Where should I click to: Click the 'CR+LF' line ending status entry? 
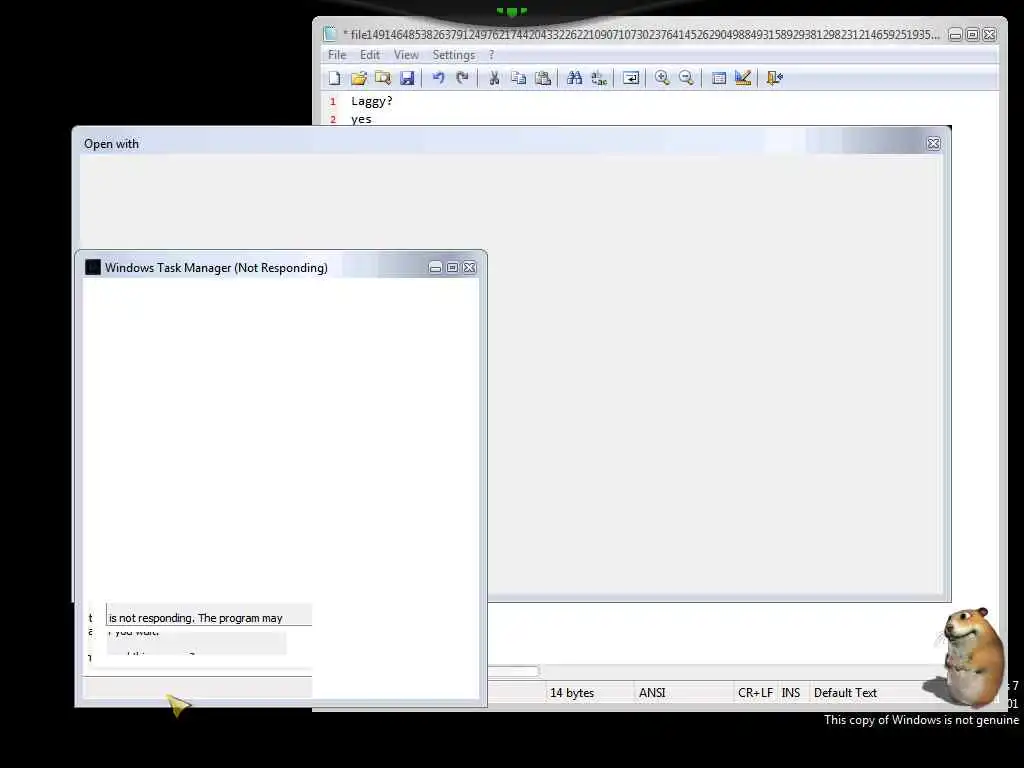click(x=756, y=693)
